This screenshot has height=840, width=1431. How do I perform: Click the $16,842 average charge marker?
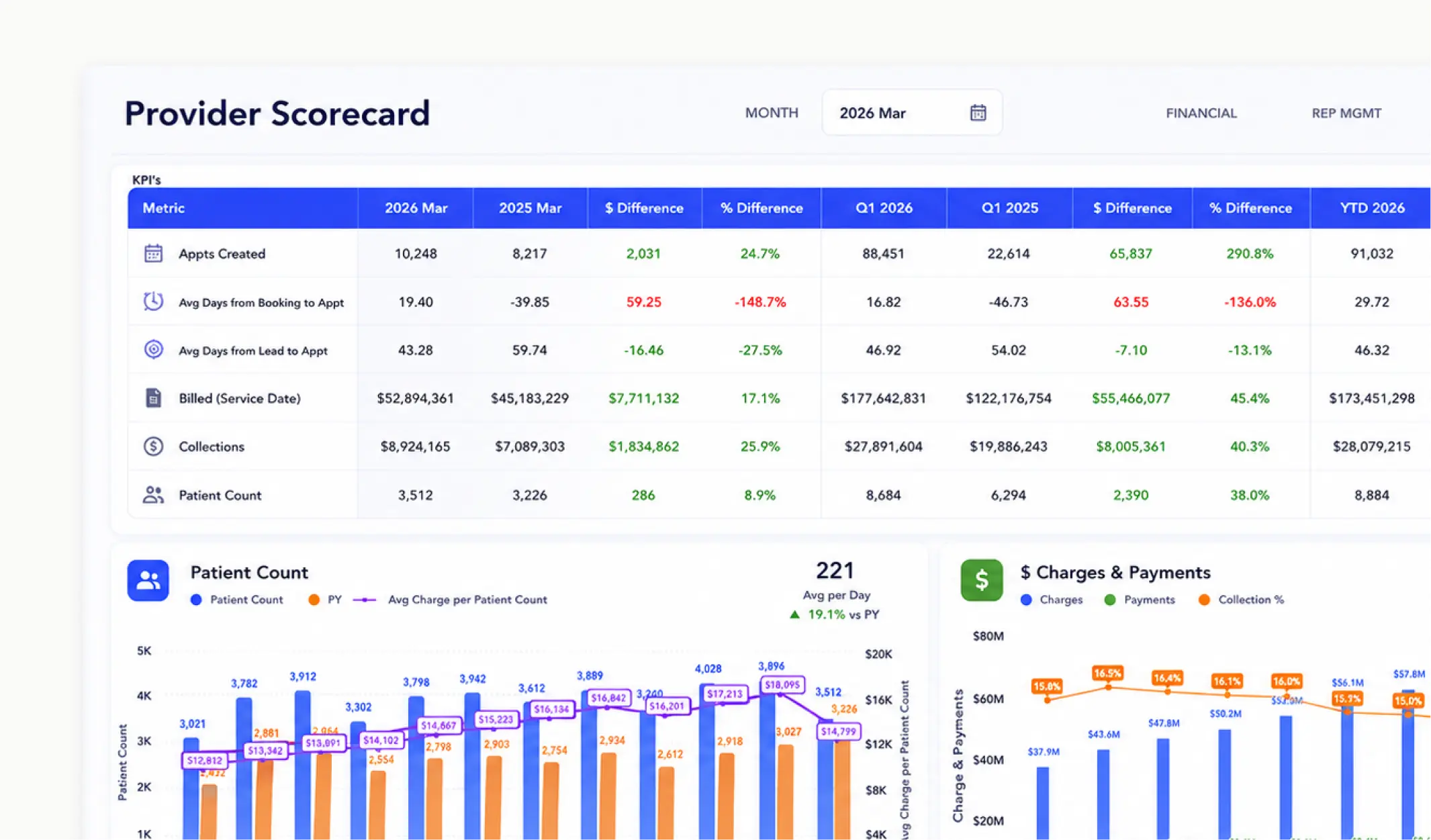click(608, 698)
